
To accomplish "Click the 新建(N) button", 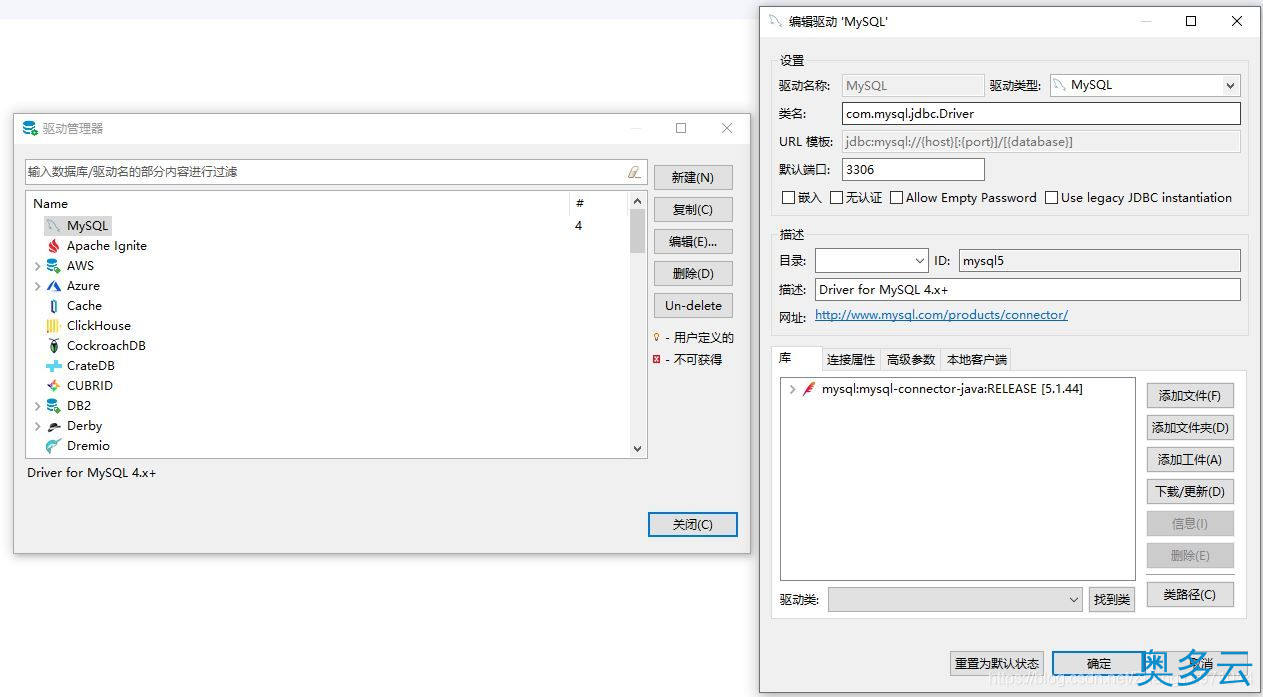I will click(x=693, y=178).
